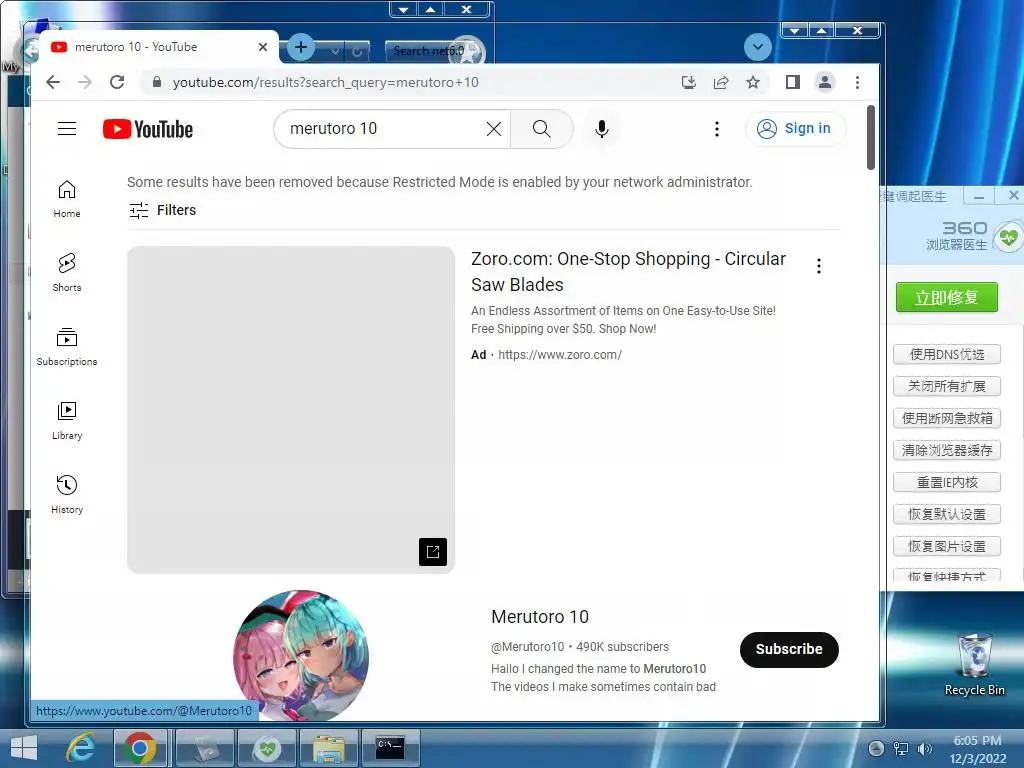The height and width of the screenshot is (768, 1024).
Task: Subscribe to Merutoro 10 channel
Action: 789,649
